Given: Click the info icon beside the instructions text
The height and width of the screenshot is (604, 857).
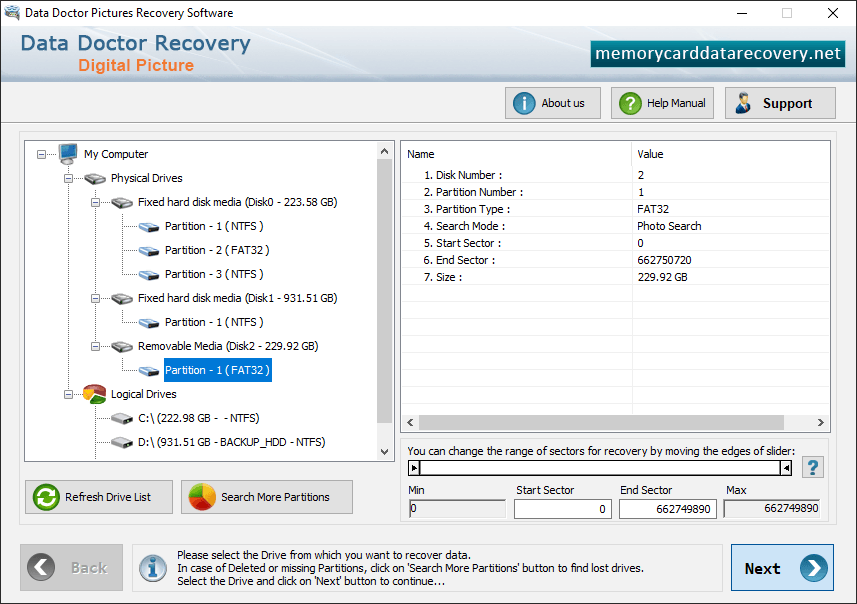Looking at the screenshot, I should (153, 568).
